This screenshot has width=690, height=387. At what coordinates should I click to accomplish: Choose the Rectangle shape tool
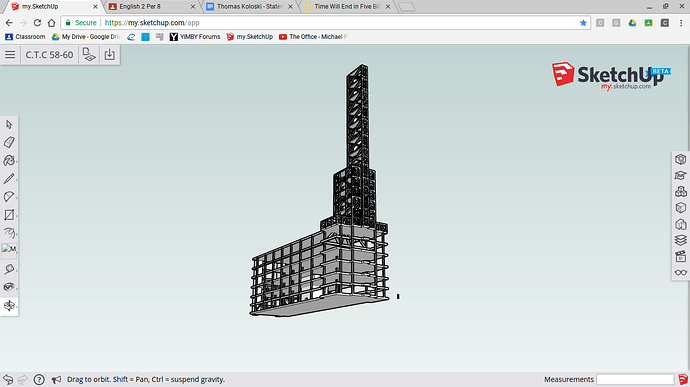click(9, 215)
